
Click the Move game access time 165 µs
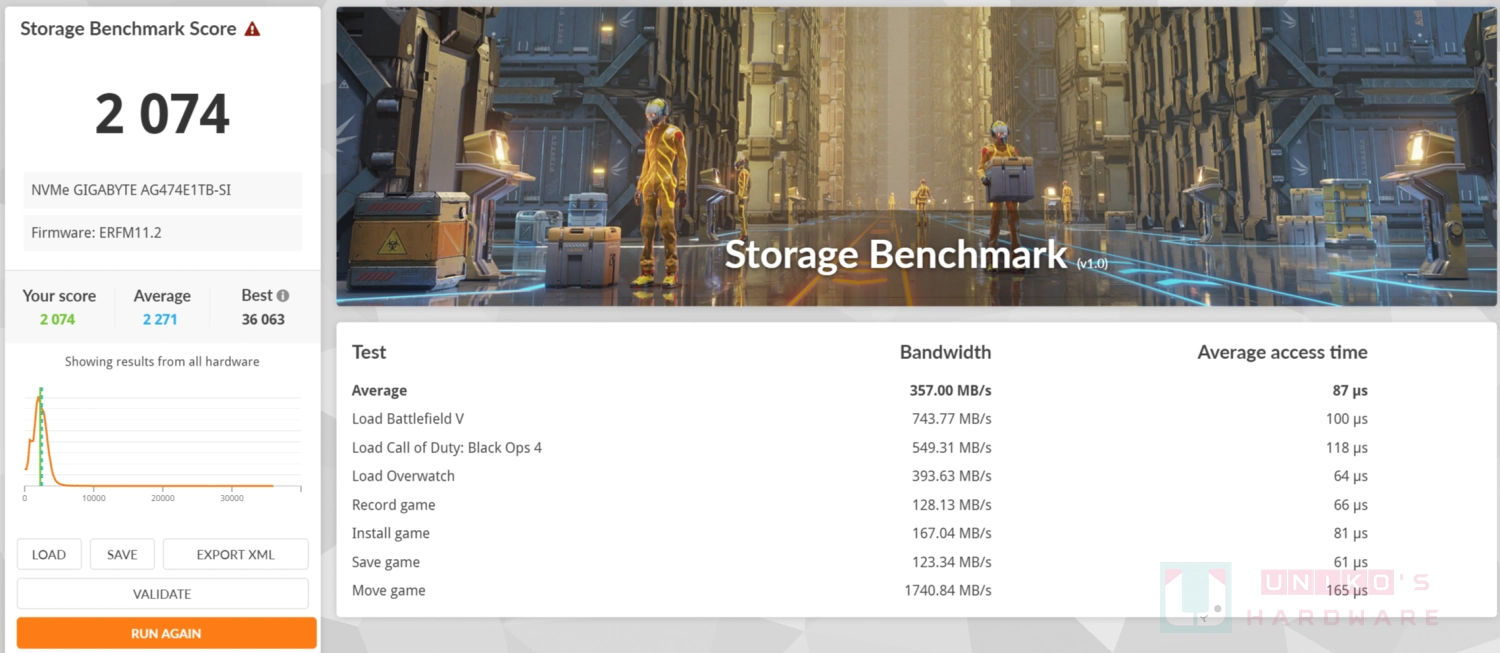1346,590
